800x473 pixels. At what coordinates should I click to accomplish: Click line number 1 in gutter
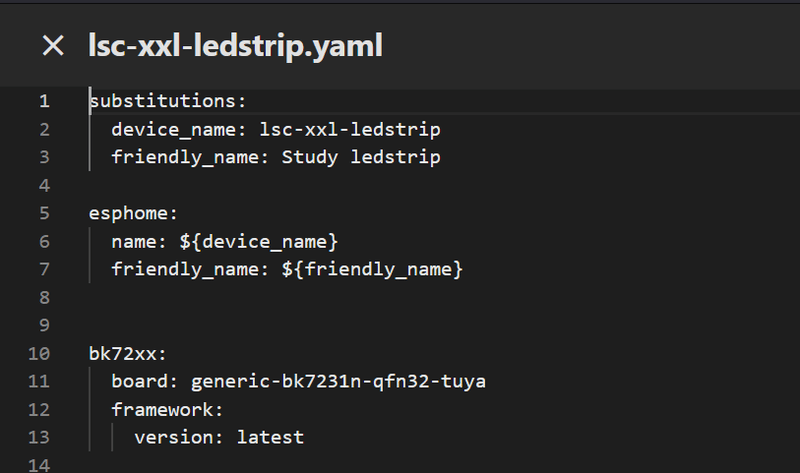pos(43,101)
